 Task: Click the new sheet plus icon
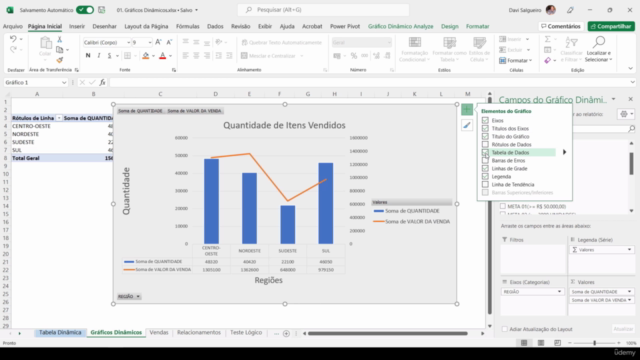click(286, 333)
